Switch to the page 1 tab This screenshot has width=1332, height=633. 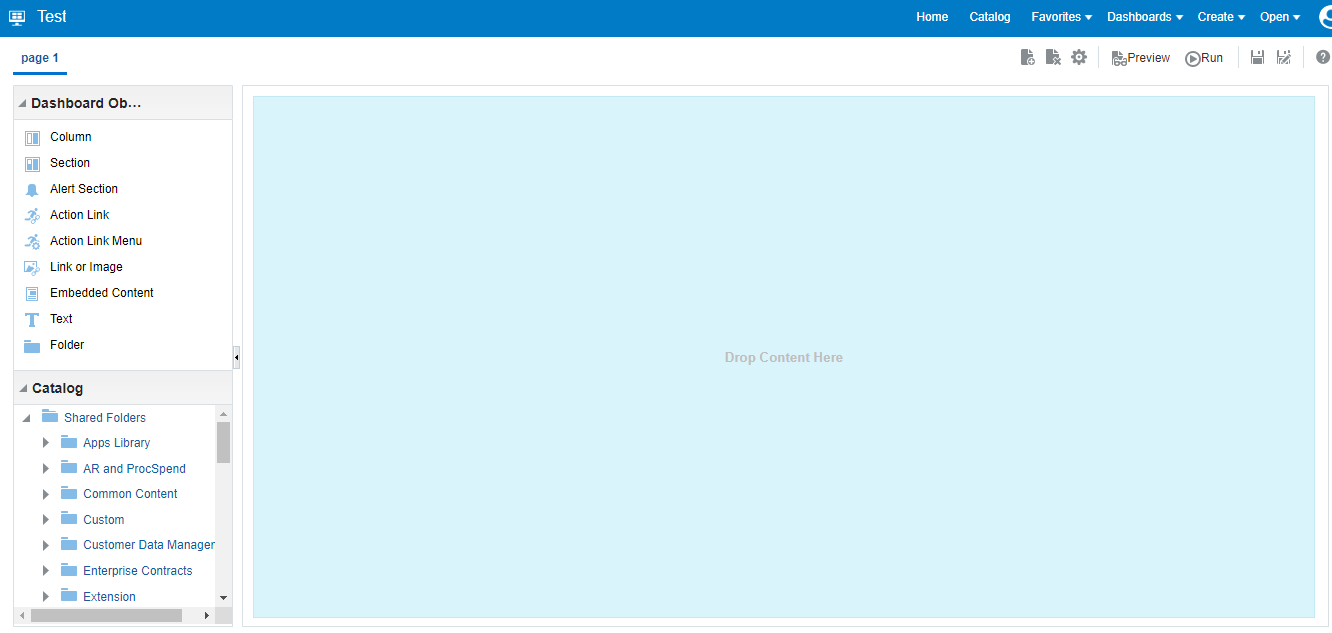[39, 58]
